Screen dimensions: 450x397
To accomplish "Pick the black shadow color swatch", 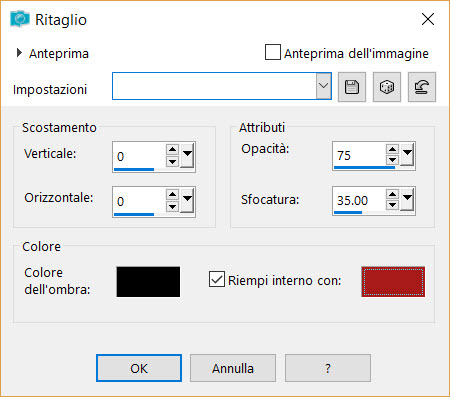I will point(148,282).
